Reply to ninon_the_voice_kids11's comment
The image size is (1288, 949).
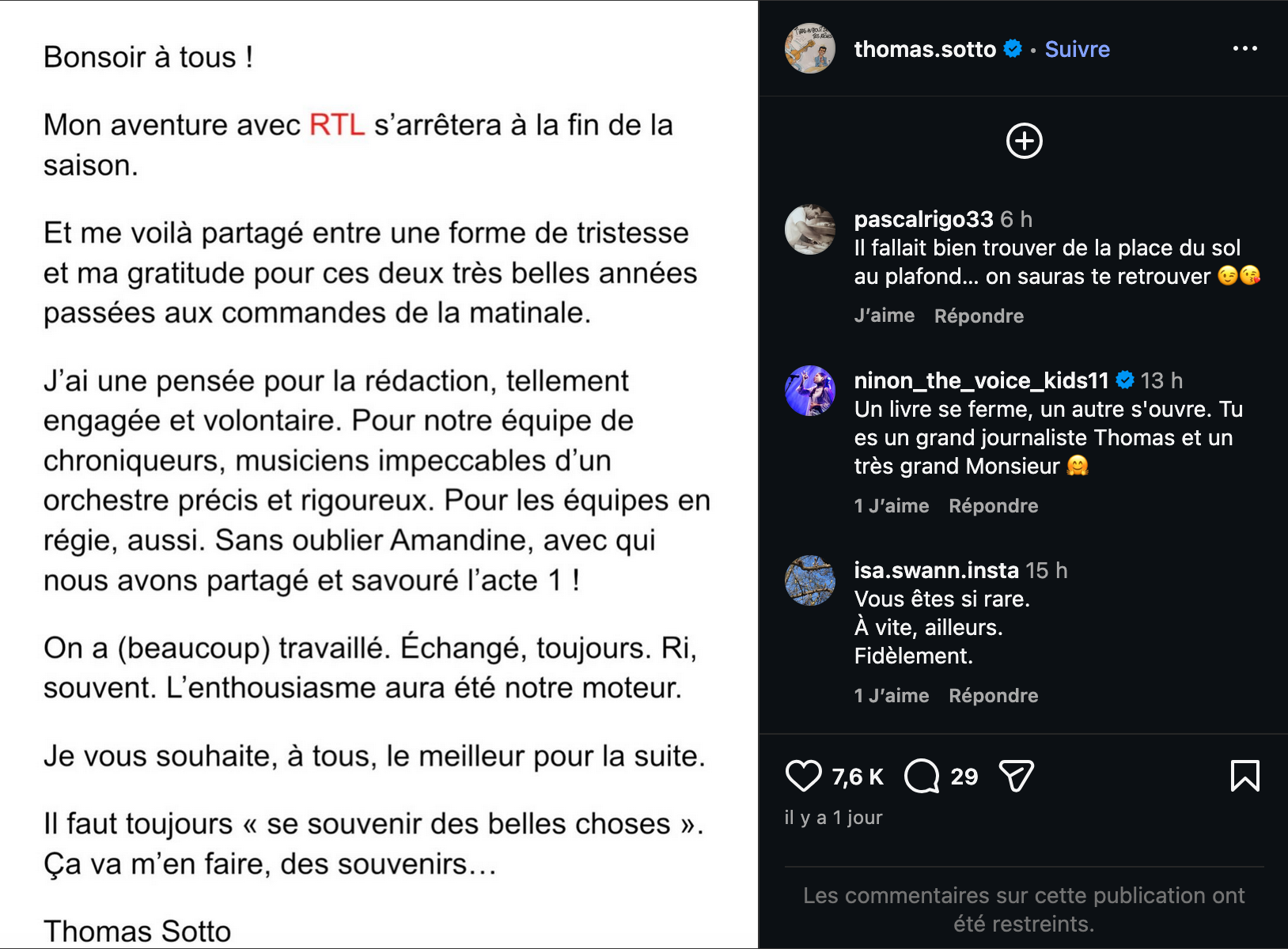[x=993, y=505]
